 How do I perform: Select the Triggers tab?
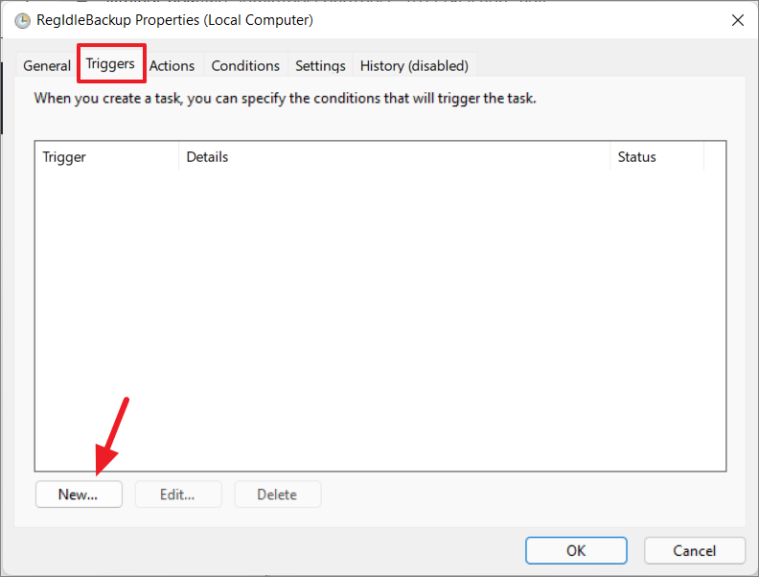tap(110, 64)
